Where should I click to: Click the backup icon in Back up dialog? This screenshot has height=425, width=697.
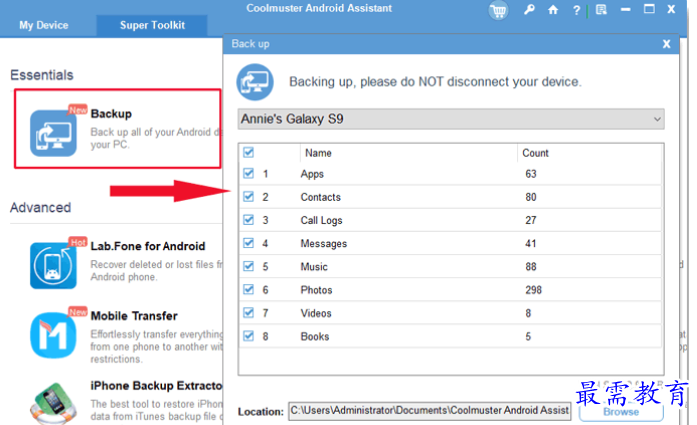point(255,82)
